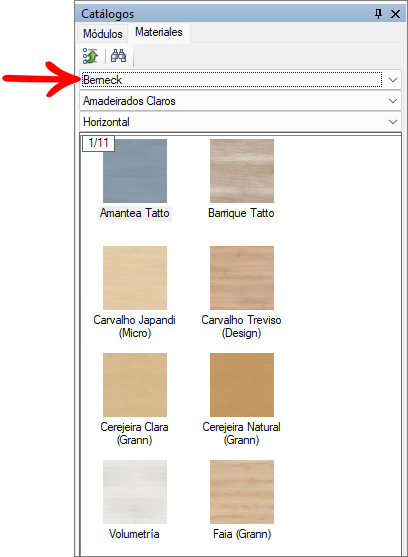Click the green arrow tree navigation icon
The height and width of the screenshot is (557, 408).
(x=91, y=56)
